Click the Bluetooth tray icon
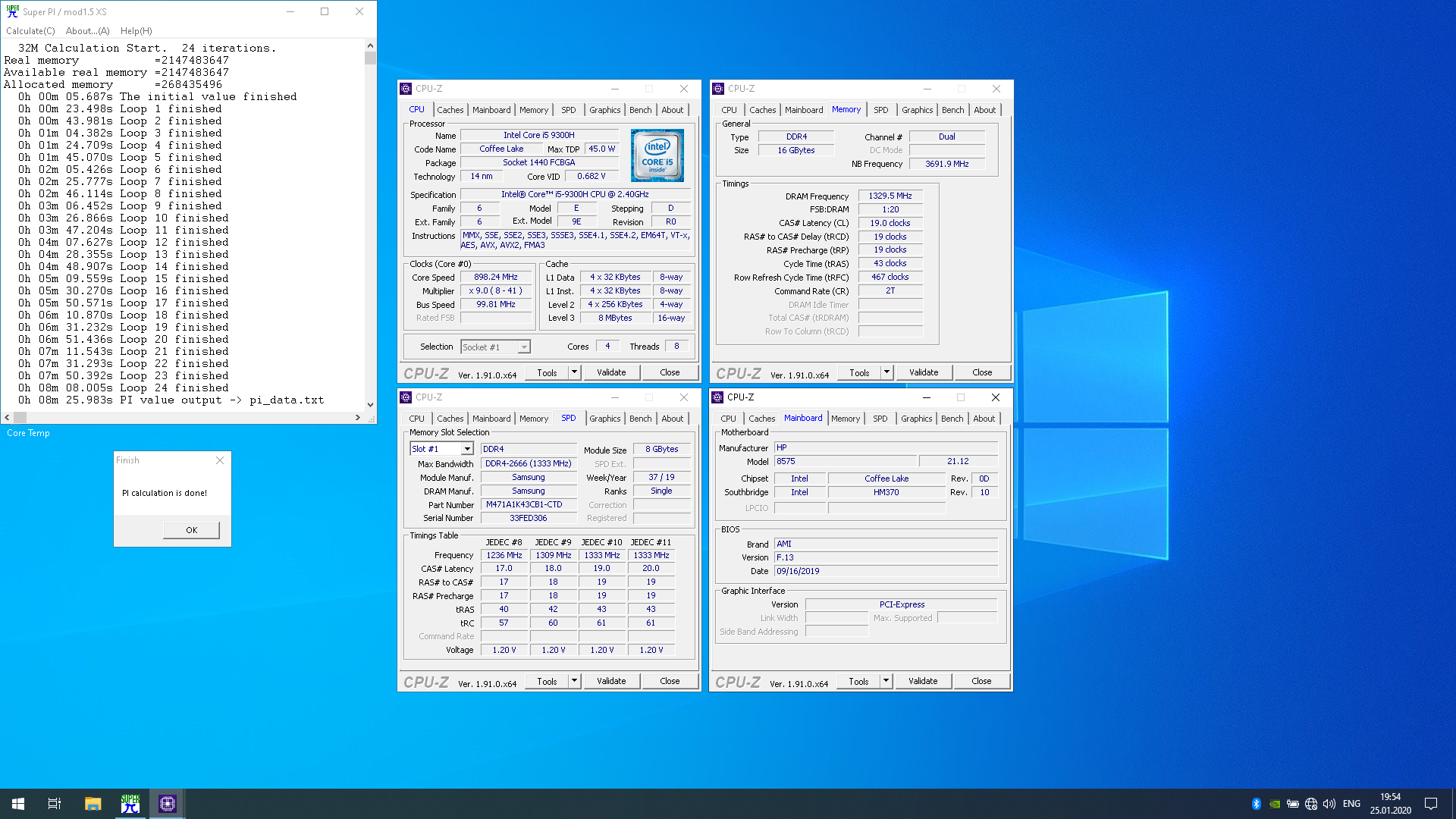1456x819 pixels. tap(1256, 804)
